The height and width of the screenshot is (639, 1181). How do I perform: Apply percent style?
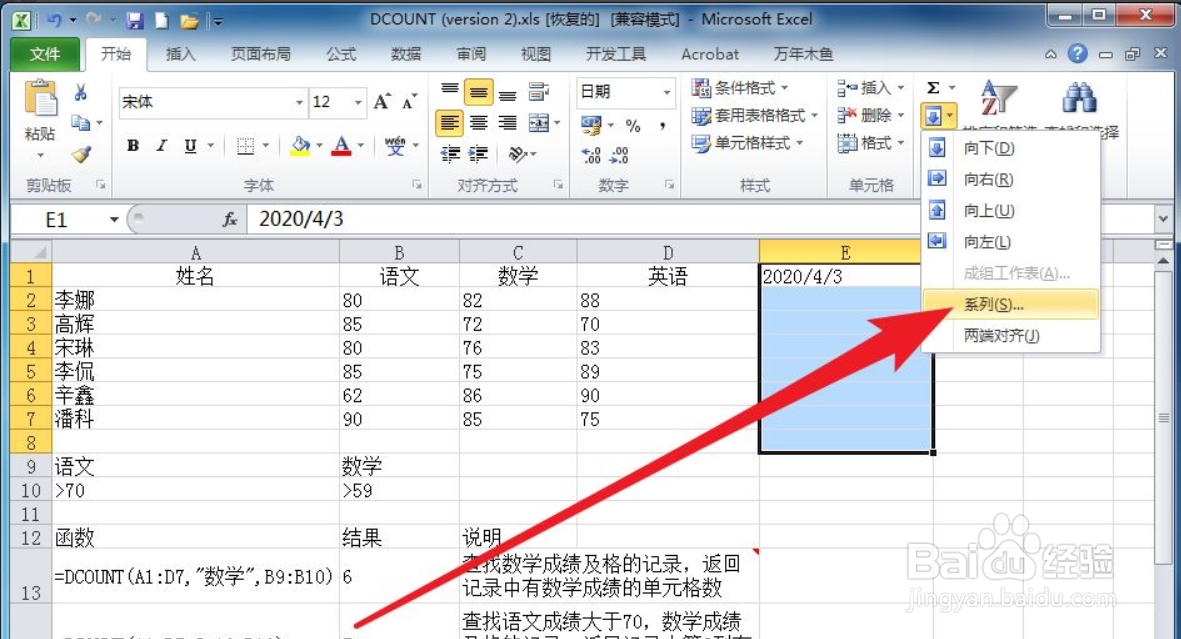[633, 125]
